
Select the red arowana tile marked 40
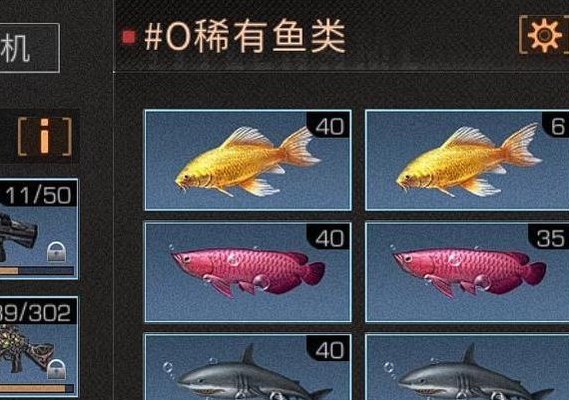(x=248, y=272)
